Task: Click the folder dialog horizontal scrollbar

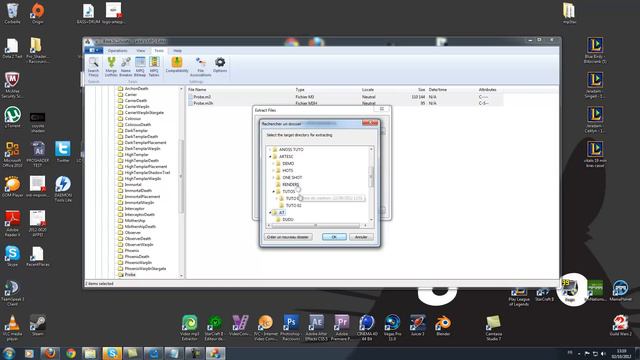Action: point(315,225)
